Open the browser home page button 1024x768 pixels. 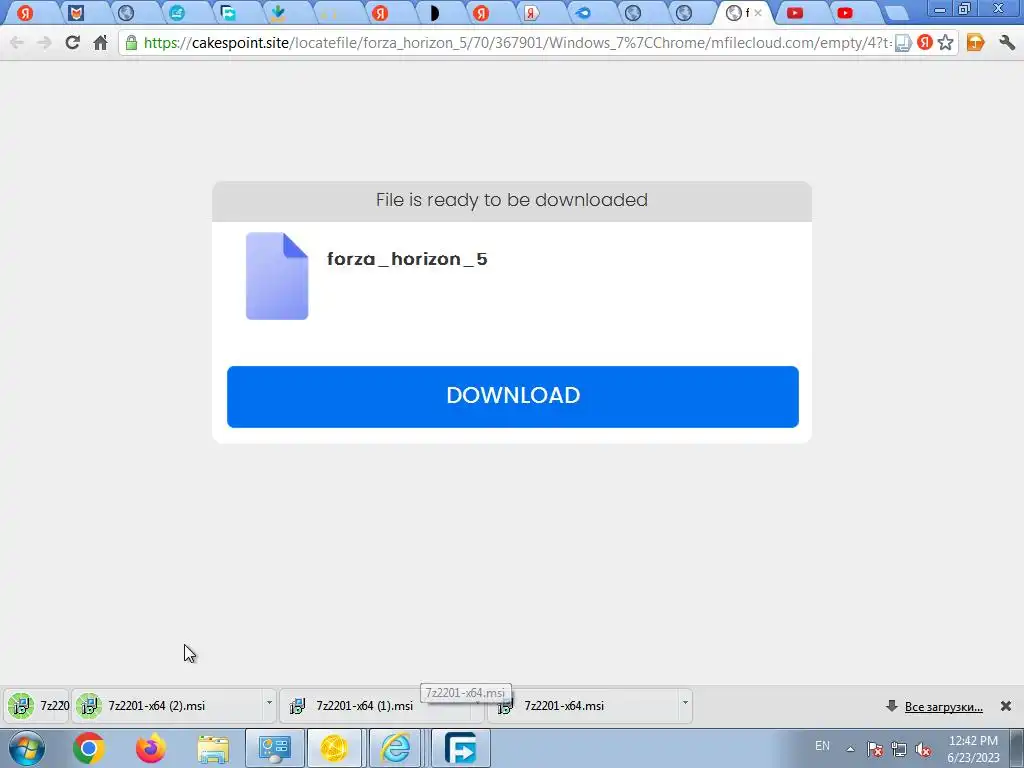100,42
